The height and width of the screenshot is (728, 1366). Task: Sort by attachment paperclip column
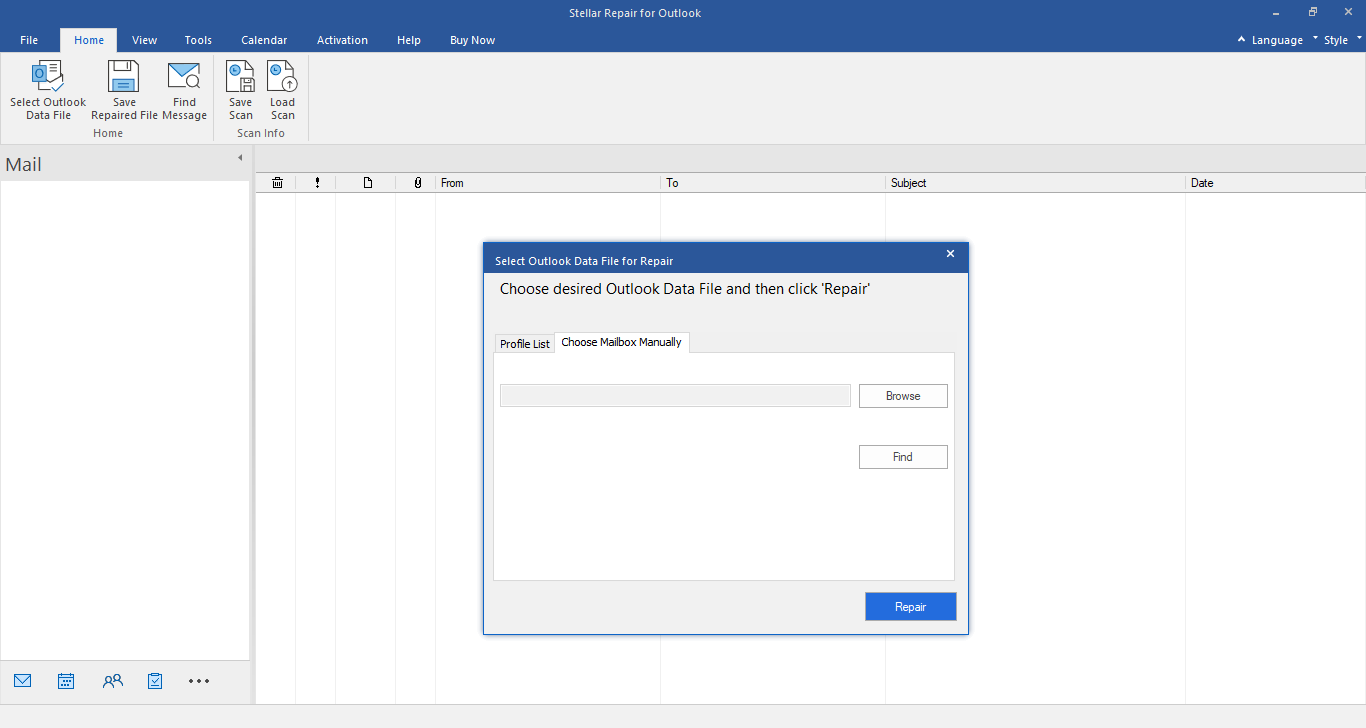[417, 183]
